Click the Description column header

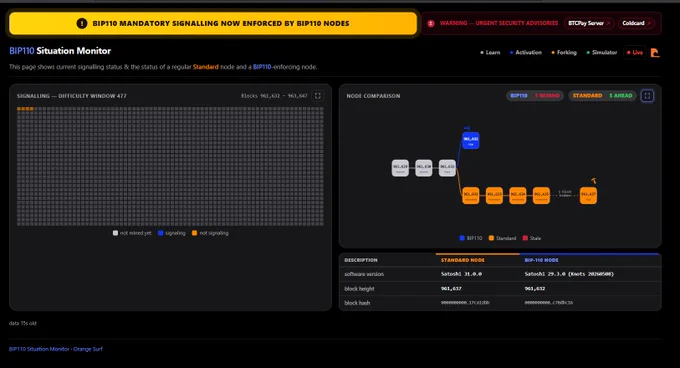361,260
